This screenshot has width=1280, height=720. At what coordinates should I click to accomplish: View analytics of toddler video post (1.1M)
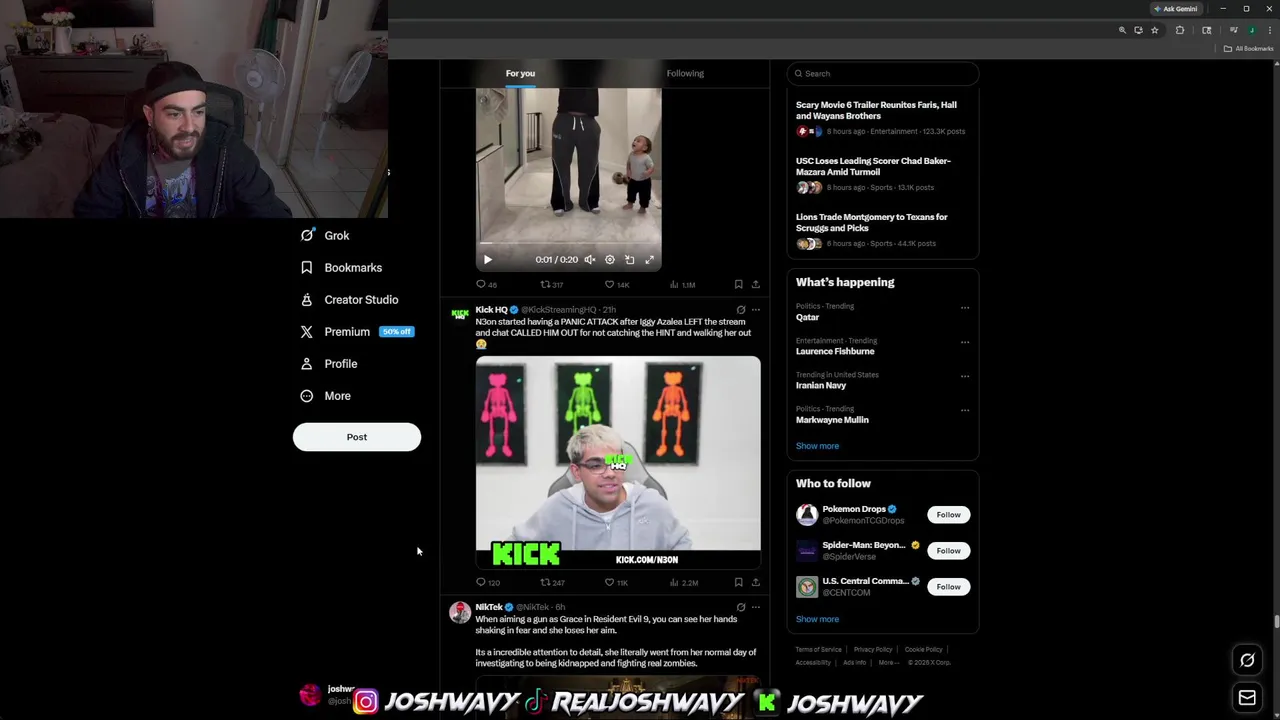pos(682,285)
